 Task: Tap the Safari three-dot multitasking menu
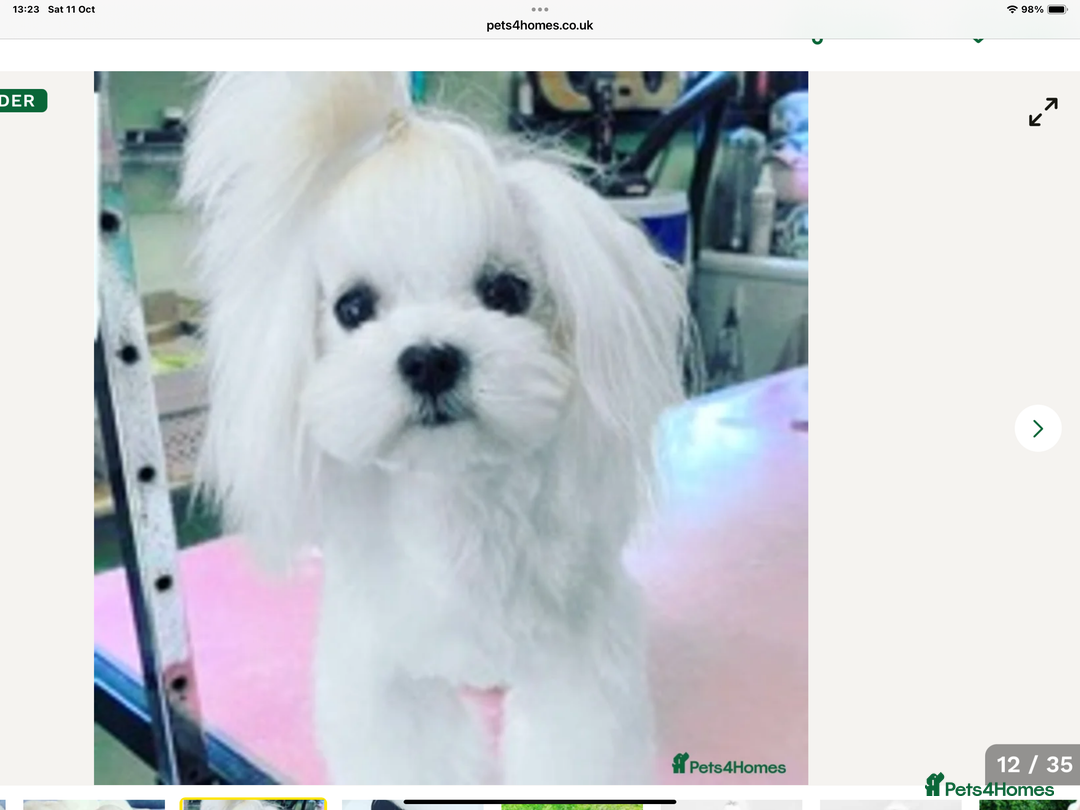(x=540, y=9)
